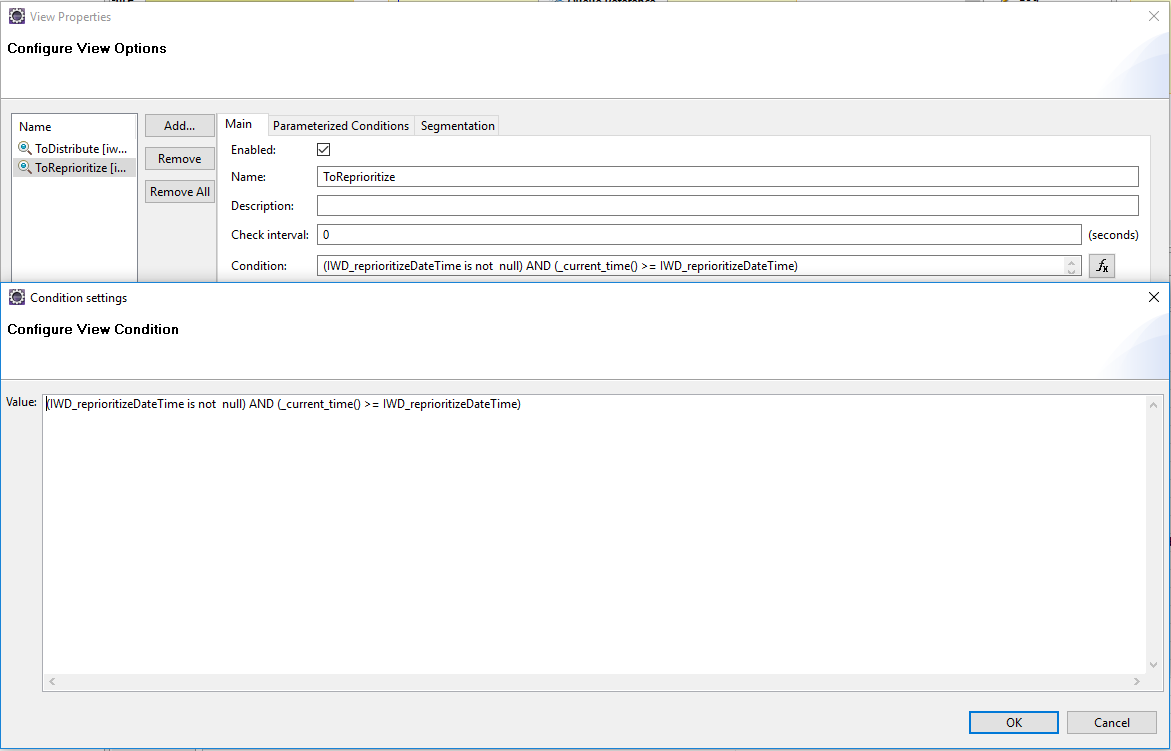Dismiss the dialog with Cancel

1112,722
